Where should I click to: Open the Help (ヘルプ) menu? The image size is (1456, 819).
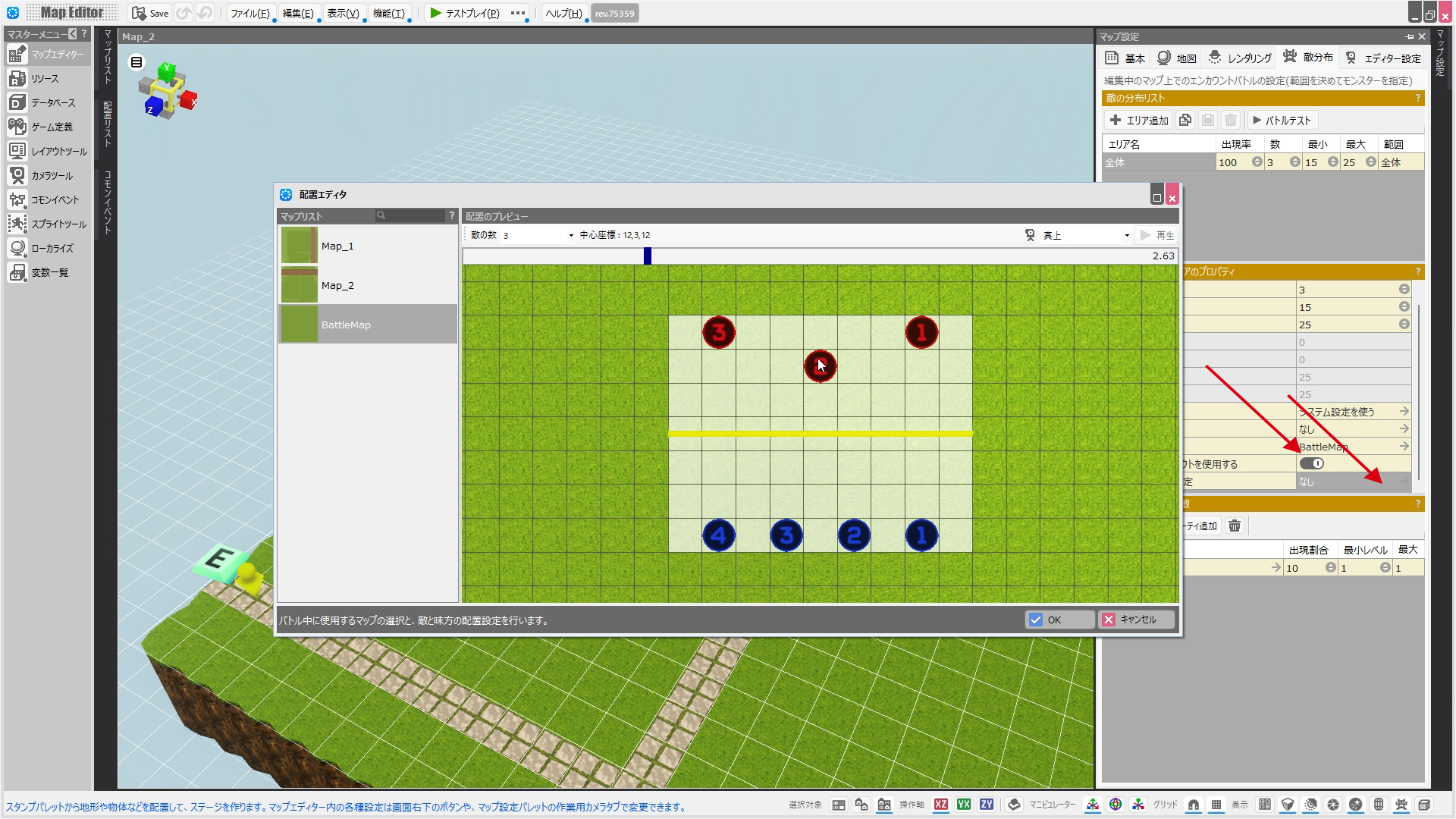point(563,13)
